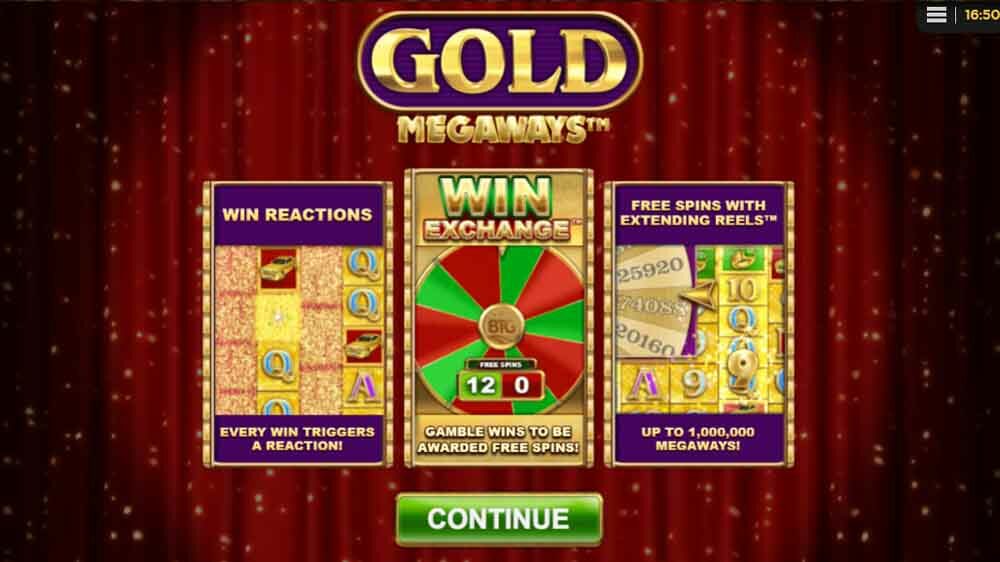Click the Win Exchange title text
This screenshot has height=562, width=1000.
pos(497,209)
